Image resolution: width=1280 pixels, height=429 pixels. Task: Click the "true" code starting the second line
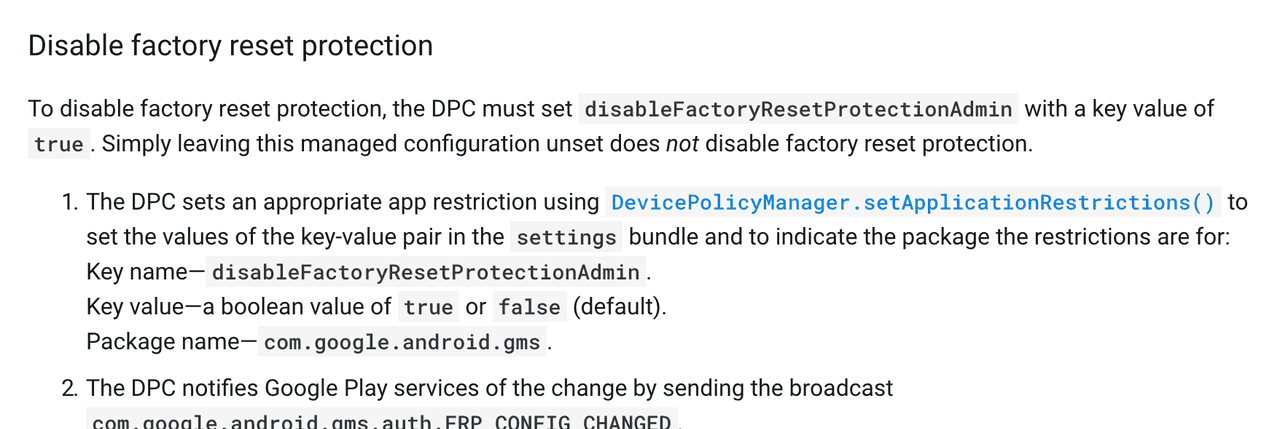click(58, 145)
